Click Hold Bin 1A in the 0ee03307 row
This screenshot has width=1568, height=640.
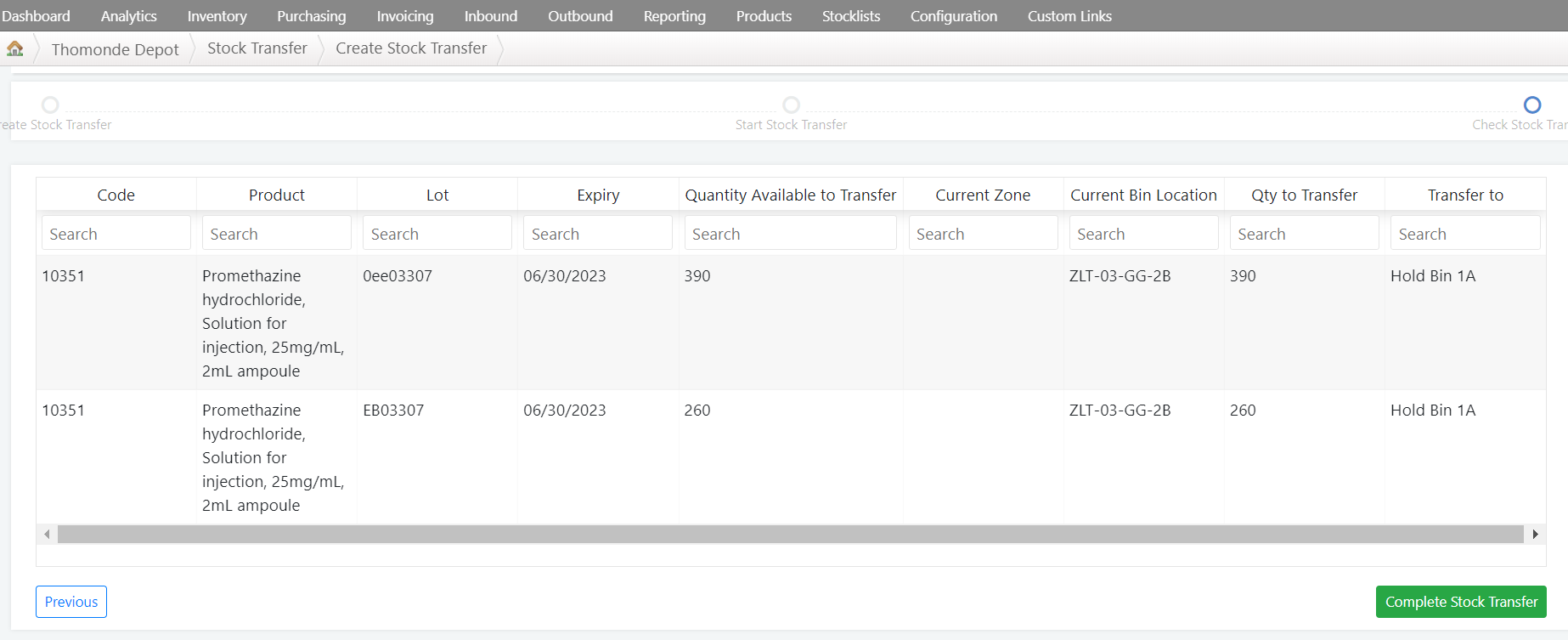pos(1433,275)
